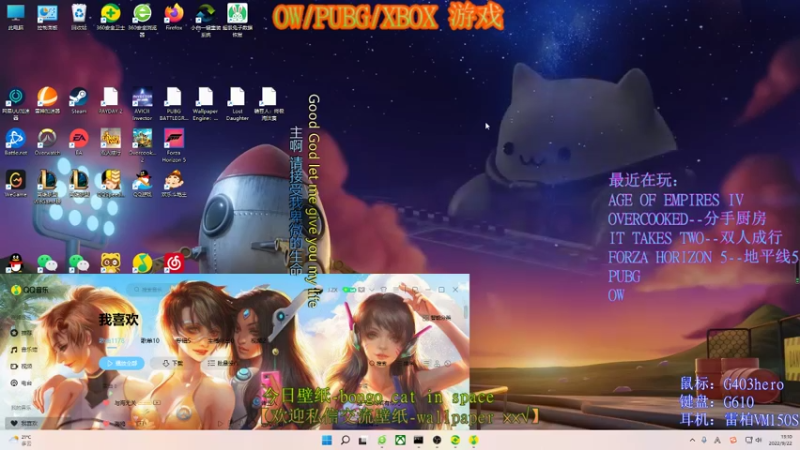The height and width of the screenshot is (450, 800).
Task: Open QQ penguin desktop icon
Action: [16, 262]
